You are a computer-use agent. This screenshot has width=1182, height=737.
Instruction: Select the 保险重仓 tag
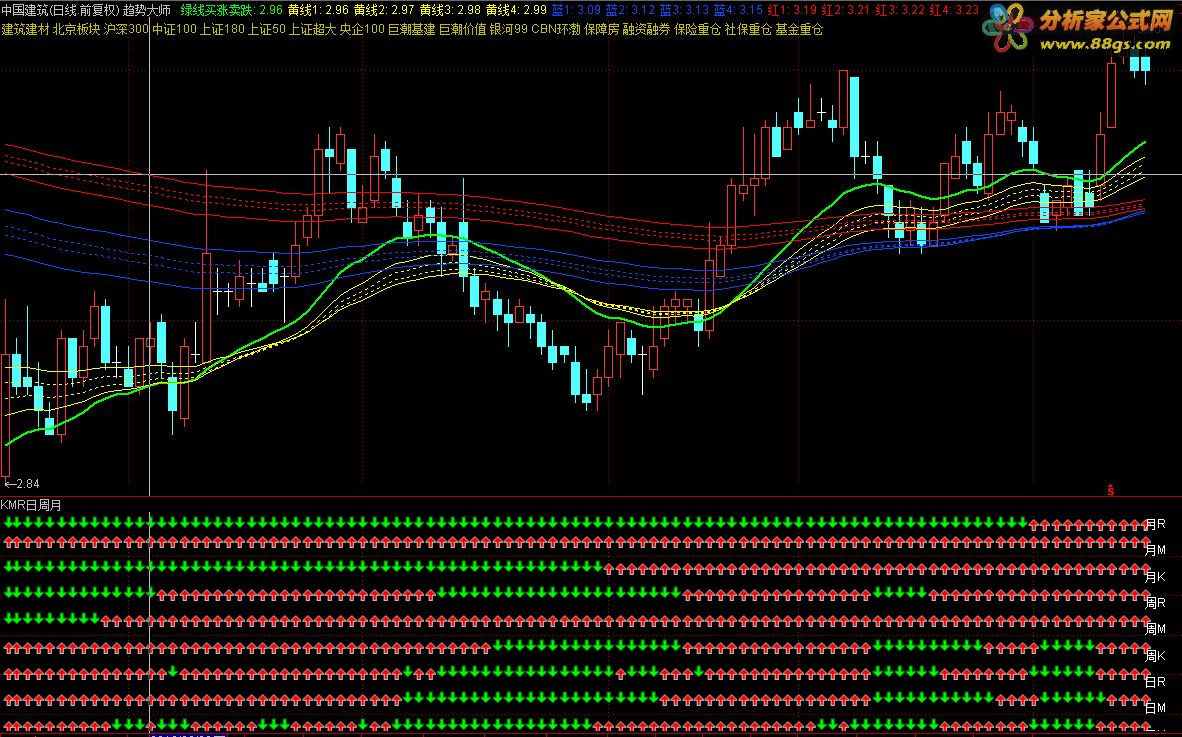point(697,29)
